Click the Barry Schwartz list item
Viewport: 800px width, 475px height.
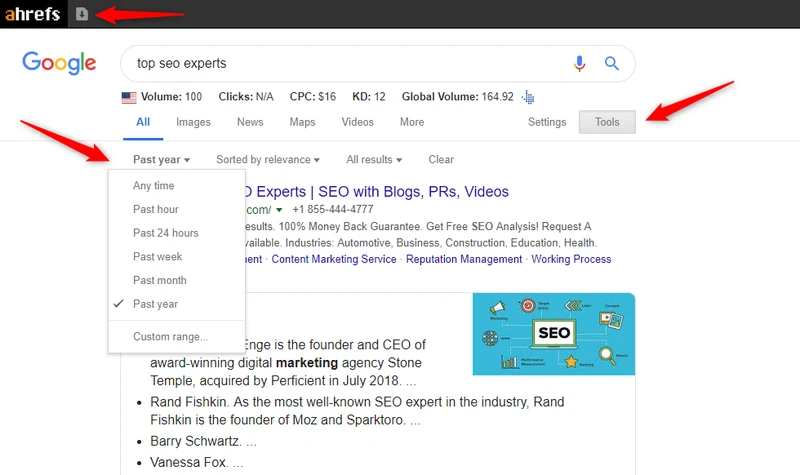pyautogui.click(x=203, y=441)
